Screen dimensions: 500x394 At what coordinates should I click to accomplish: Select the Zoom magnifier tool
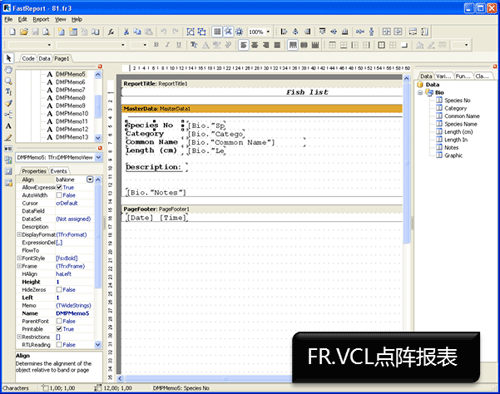tap(9, 81)
